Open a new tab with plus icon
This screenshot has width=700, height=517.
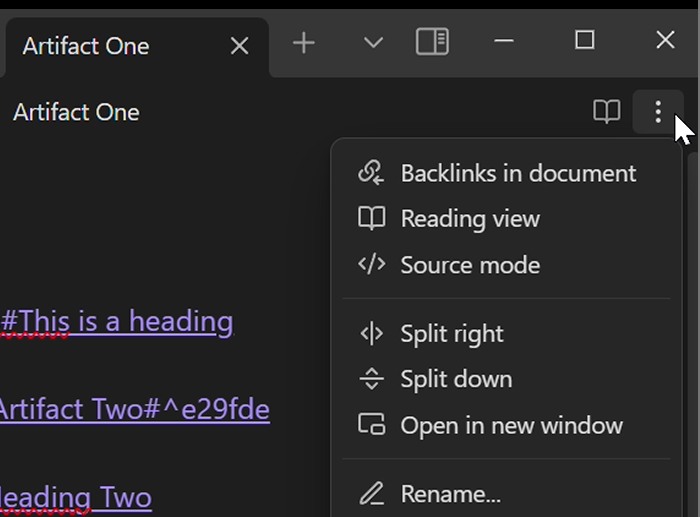(304, 43)
